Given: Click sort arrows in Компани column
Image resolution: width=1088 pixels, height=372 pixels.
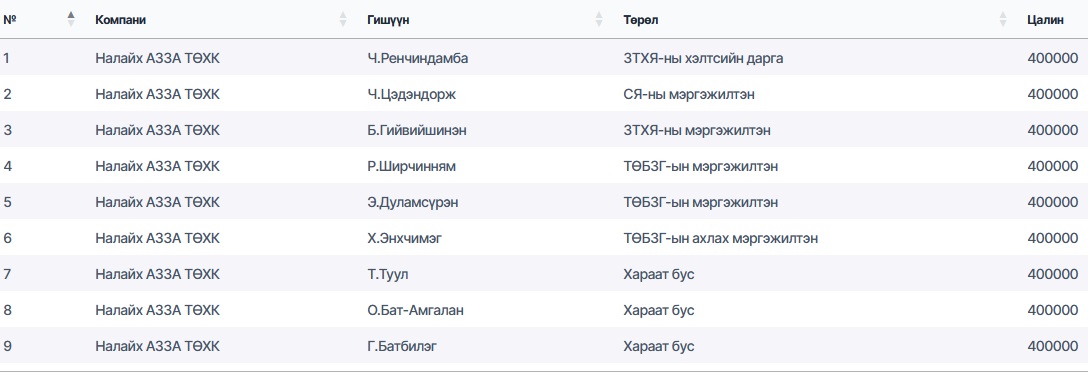Looking at the screenshot, I should (343, 19).
